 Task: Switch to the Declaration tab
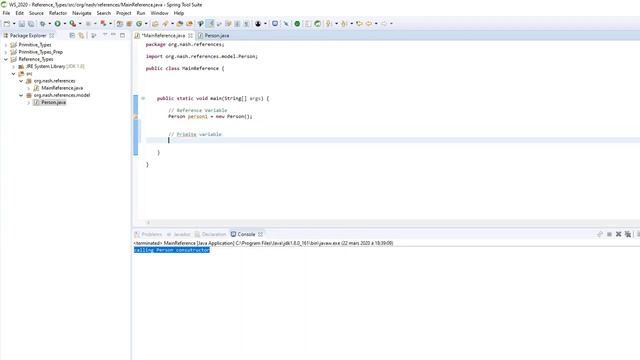click(x=210, y=234)
